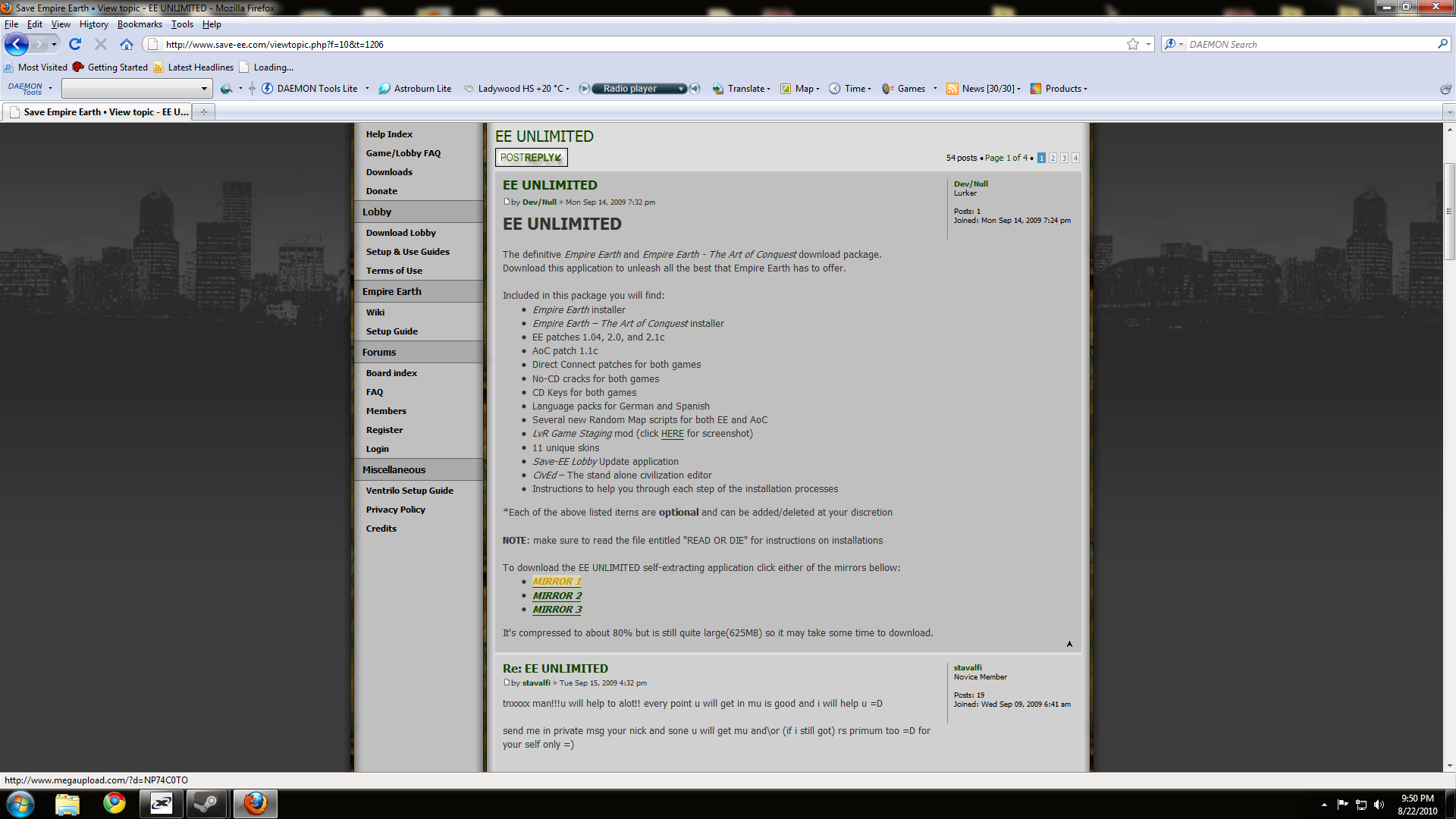Go to the Home page icon
Screen dimensions: 1456x819
127,44
